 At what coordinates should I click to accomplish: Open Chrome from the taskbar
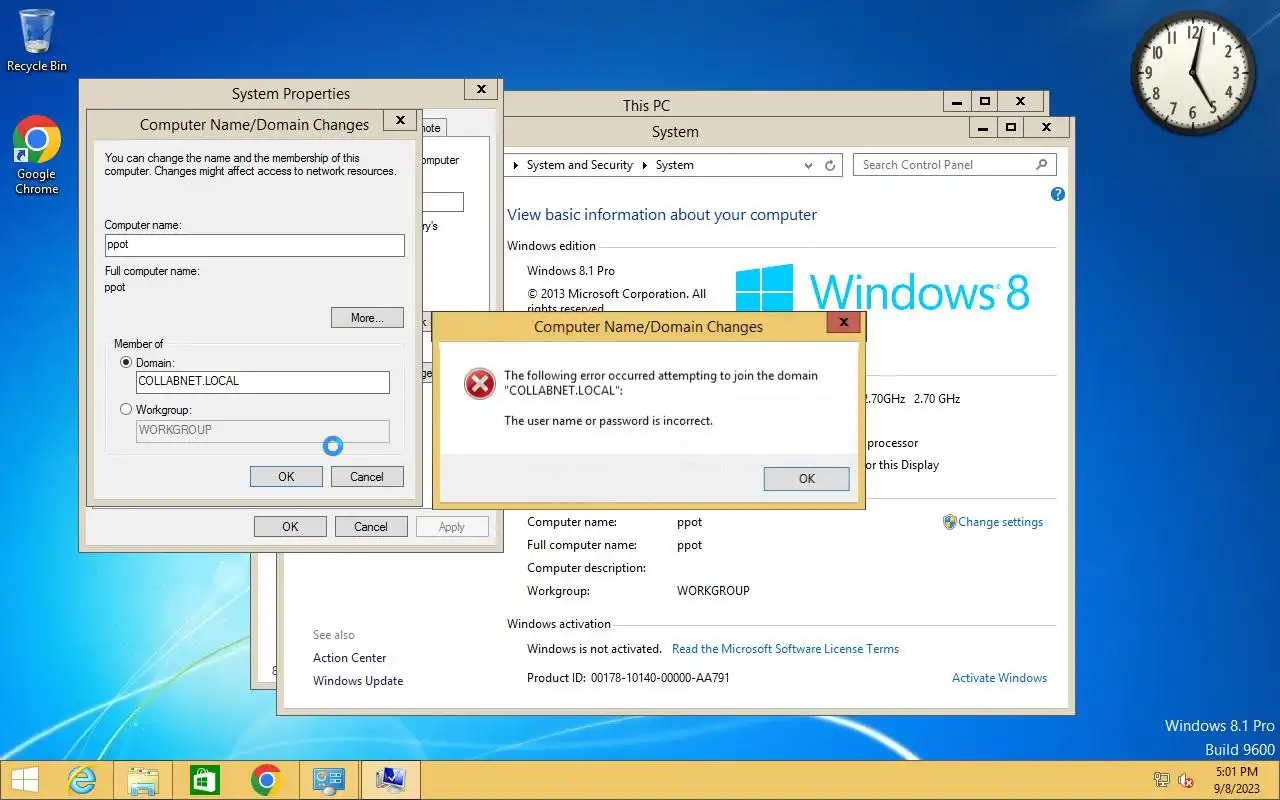[265, 780]
